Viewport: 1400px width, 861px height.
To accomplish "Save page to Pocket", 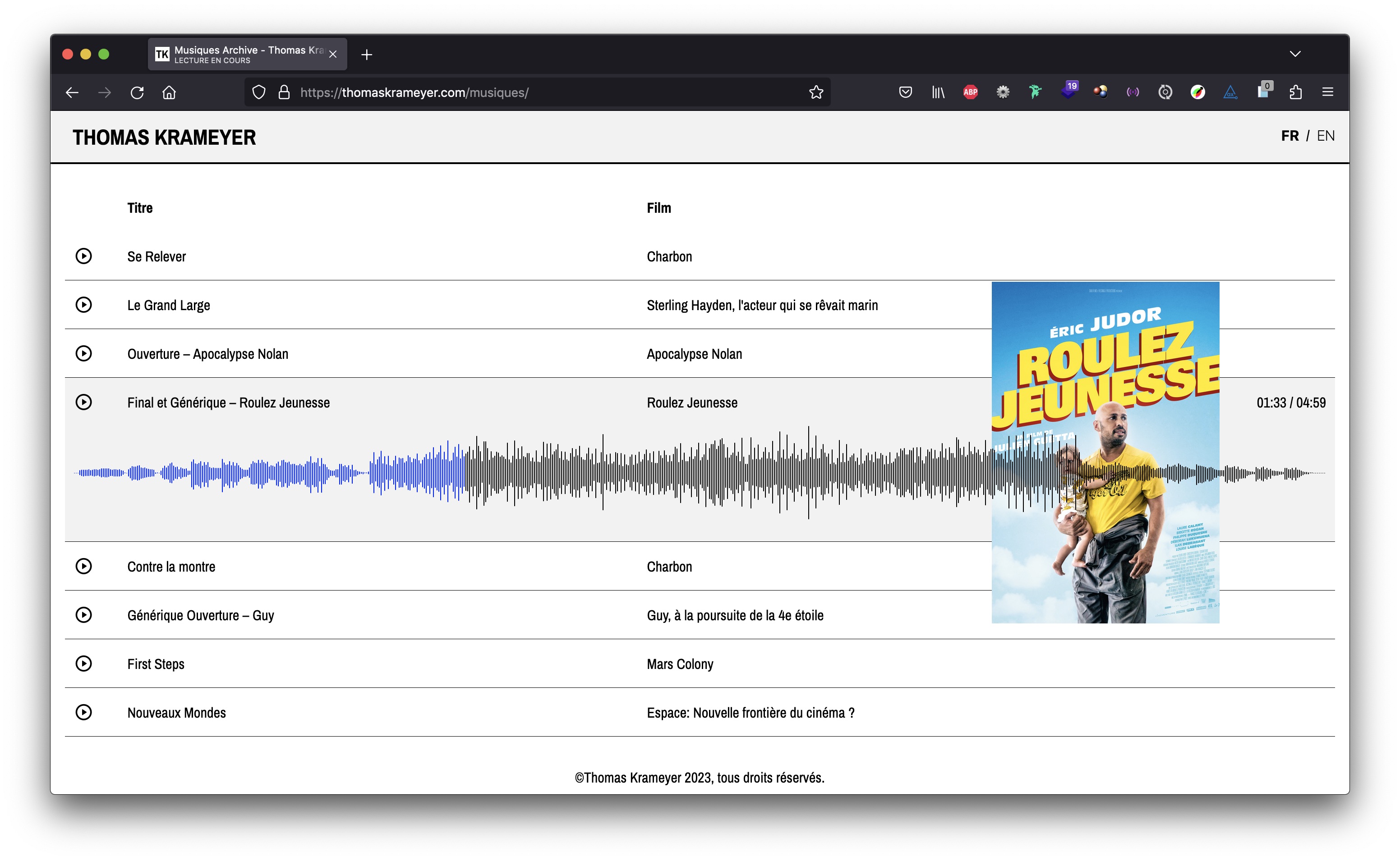I will (x=906, y=92).
